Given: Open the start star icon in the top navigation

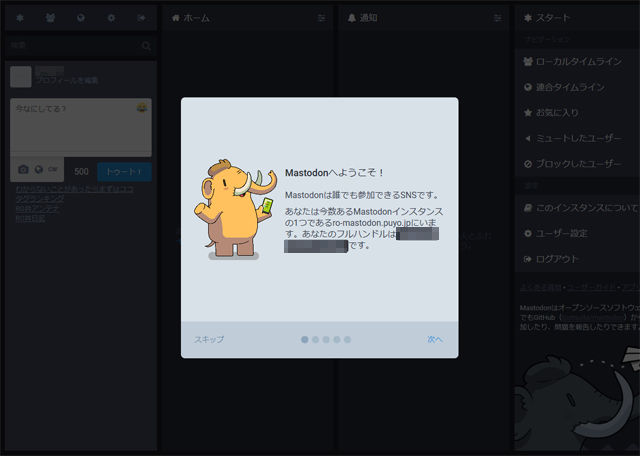Looking at the screenshot, I should [x=20, y=18].
